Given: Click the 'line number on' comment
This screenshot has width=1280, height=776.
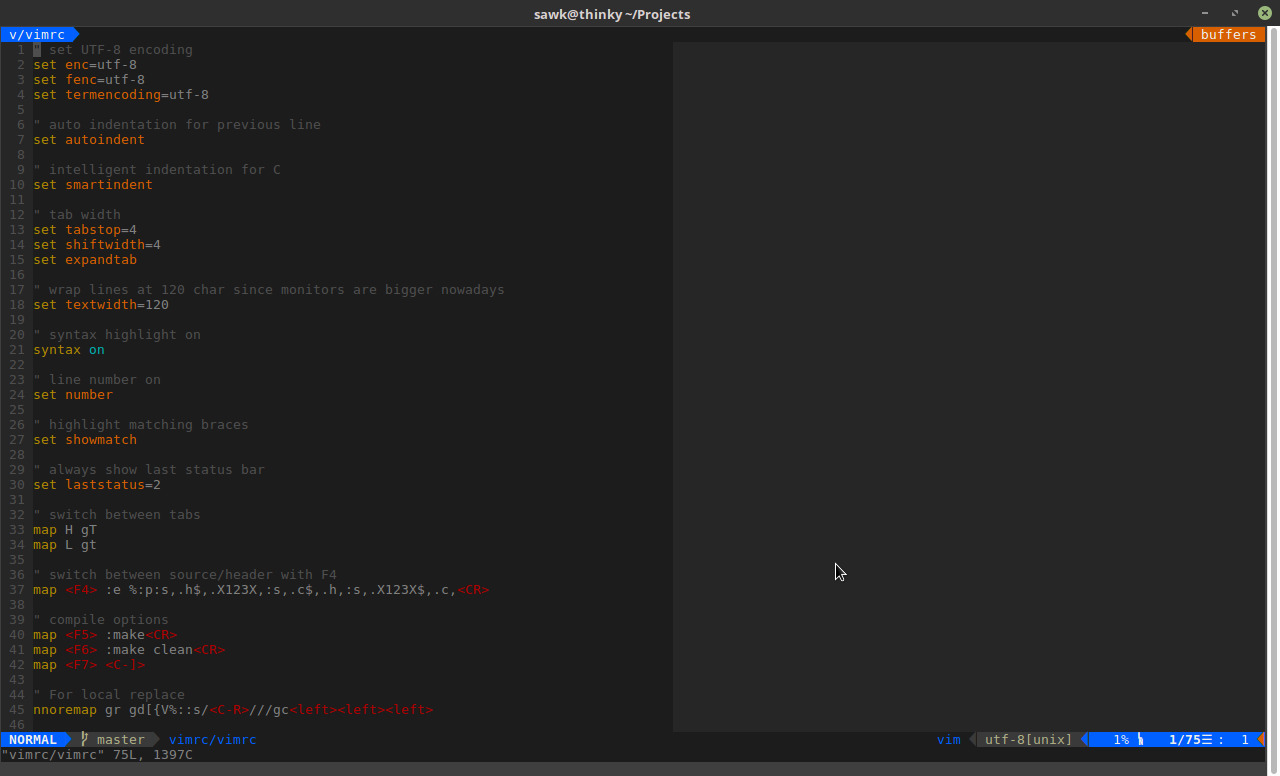Looking at the screenshot, I should [x=97, y=380].
